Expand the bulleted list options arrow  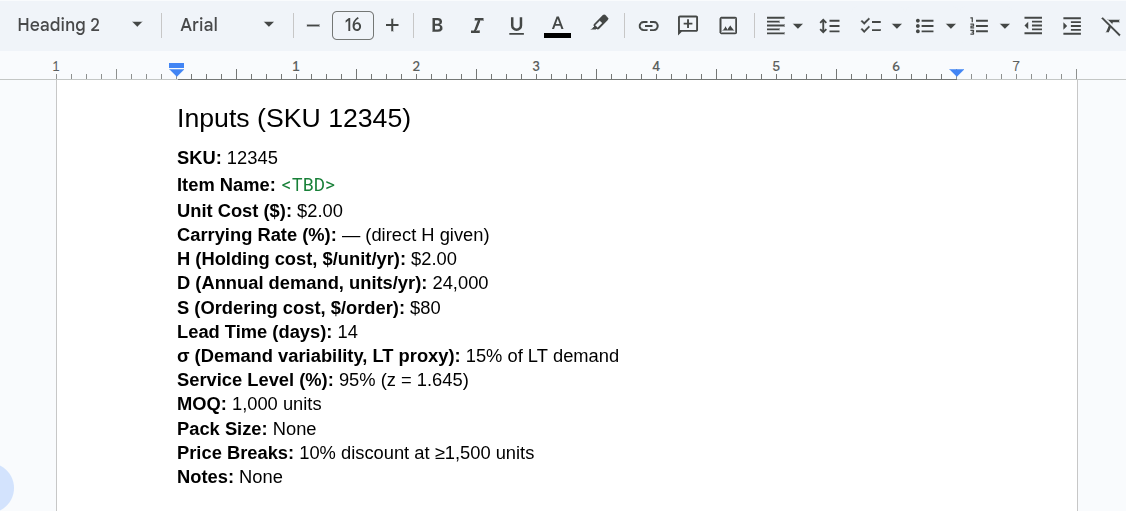950,25
